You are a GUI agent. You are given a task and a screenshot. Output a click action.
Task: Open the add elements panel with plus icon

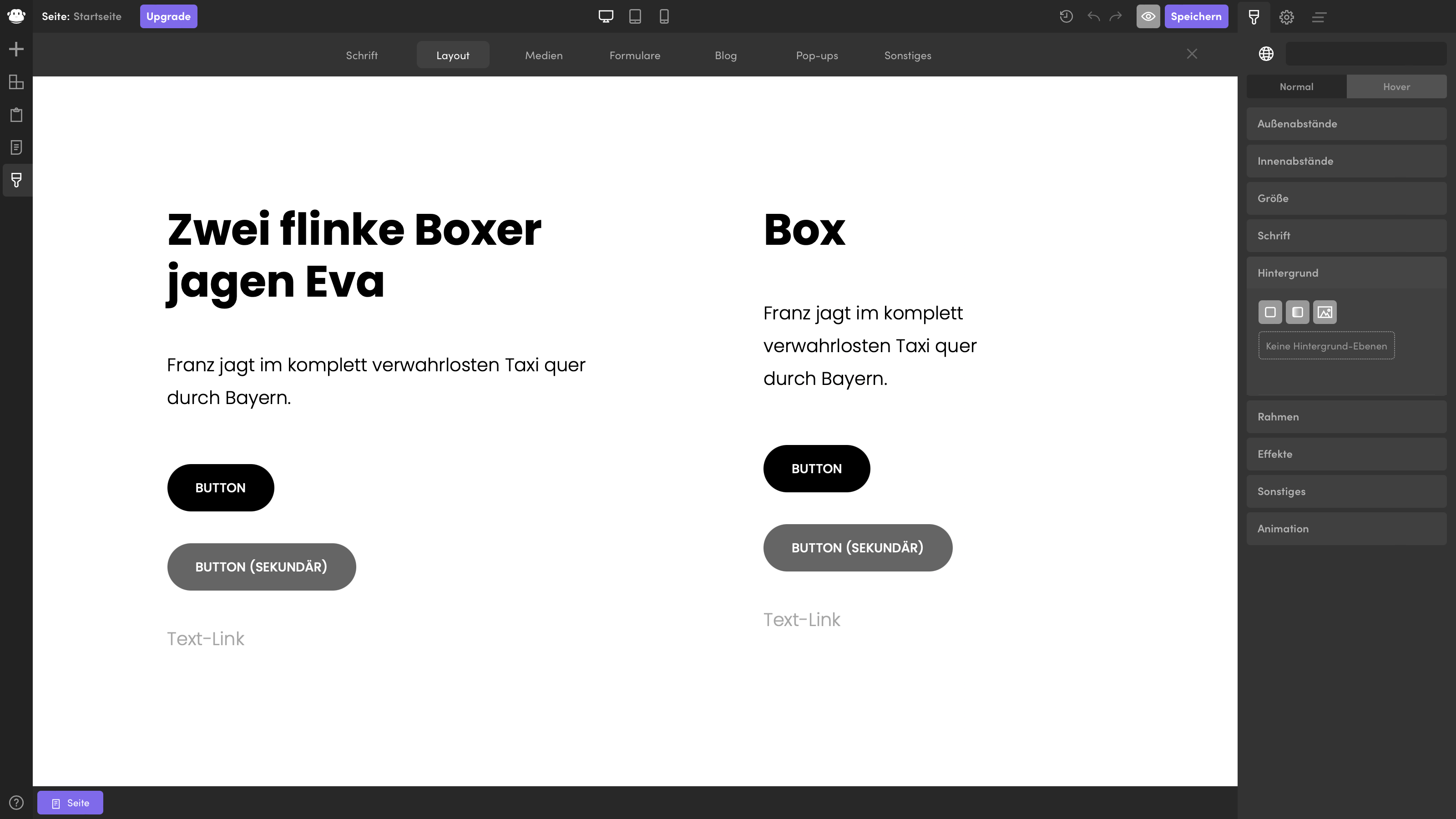pos(16,49)
